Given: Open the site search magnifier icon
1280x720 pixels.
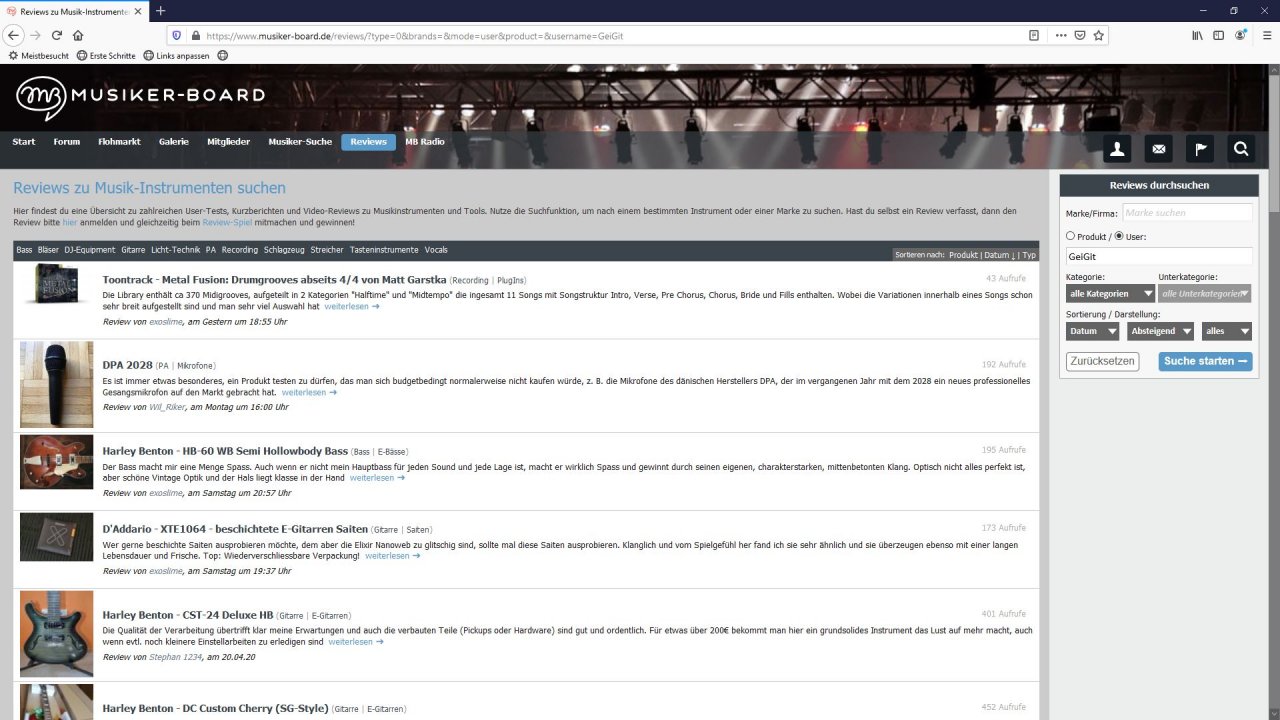Looking at the screenshot, I should [x=1241, y=149].
